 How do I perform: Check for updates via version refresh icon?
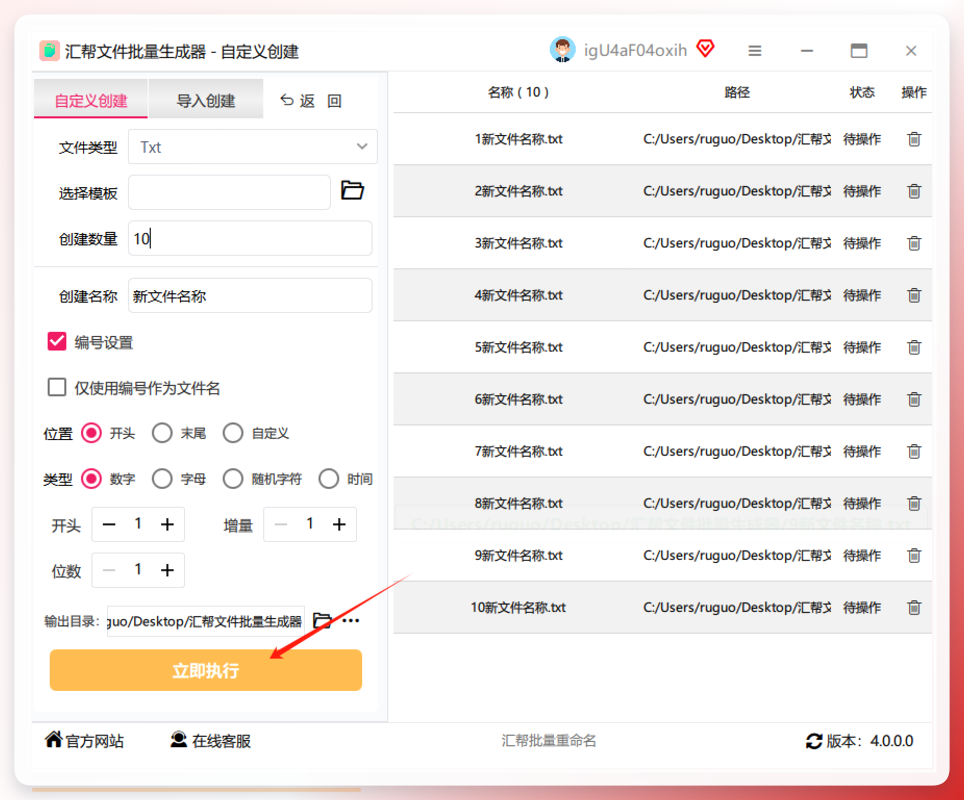click(x=814, y=742)
